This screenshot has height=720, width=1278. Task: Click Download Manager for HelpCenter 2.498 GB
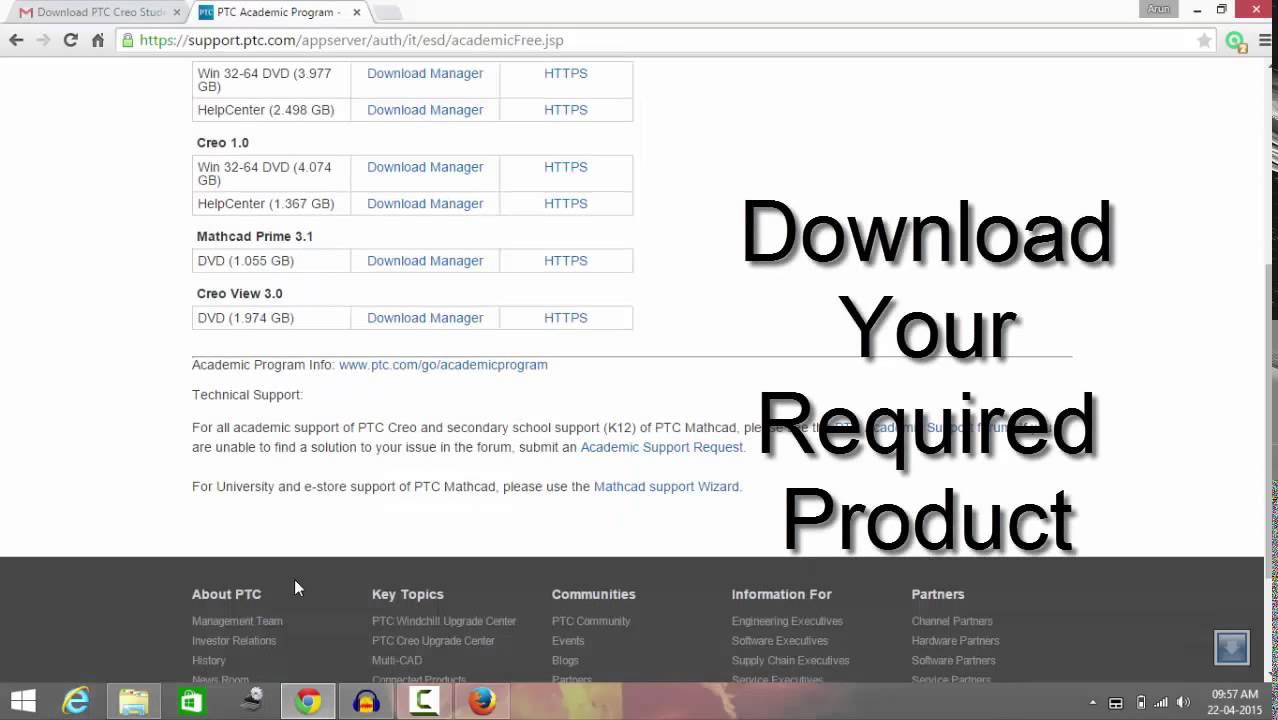click(x=424, y=110)
